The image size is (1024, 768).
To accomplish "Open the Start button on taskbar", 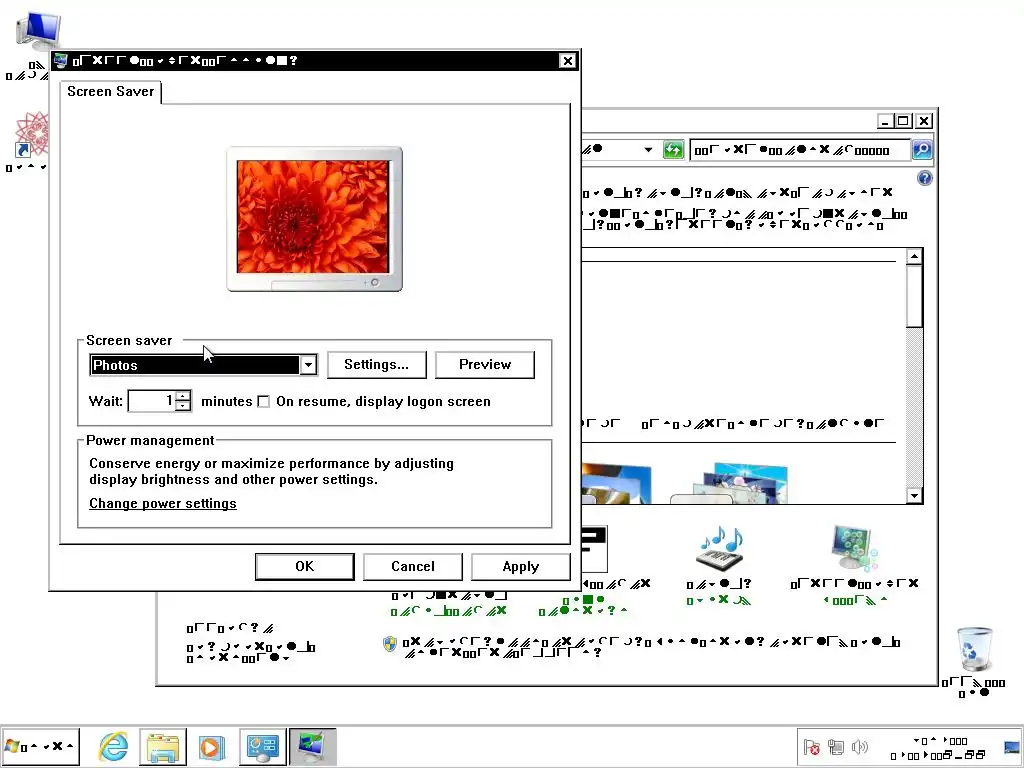I will click(40, 746).
